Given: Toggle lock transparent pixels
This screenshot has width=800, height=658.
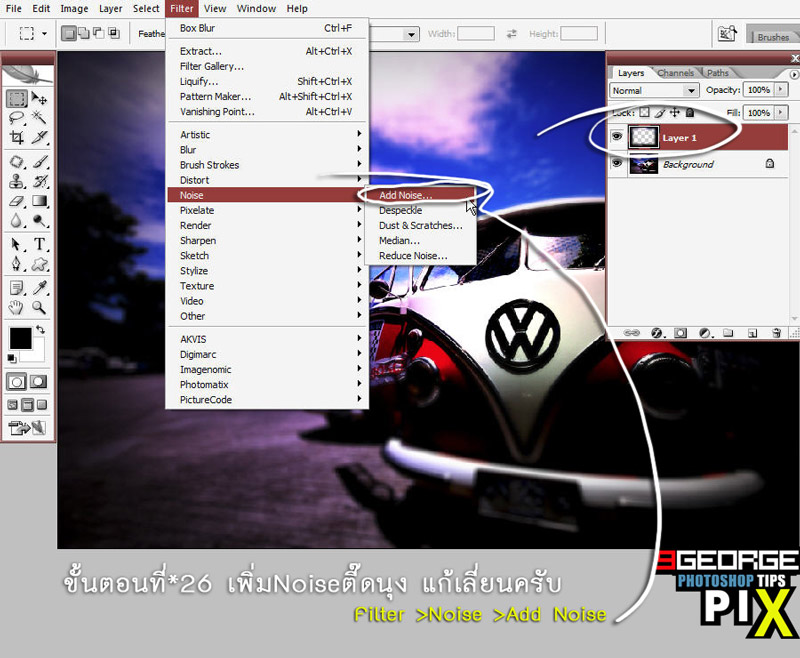Looking at the screenshot, I should point(644,112).
